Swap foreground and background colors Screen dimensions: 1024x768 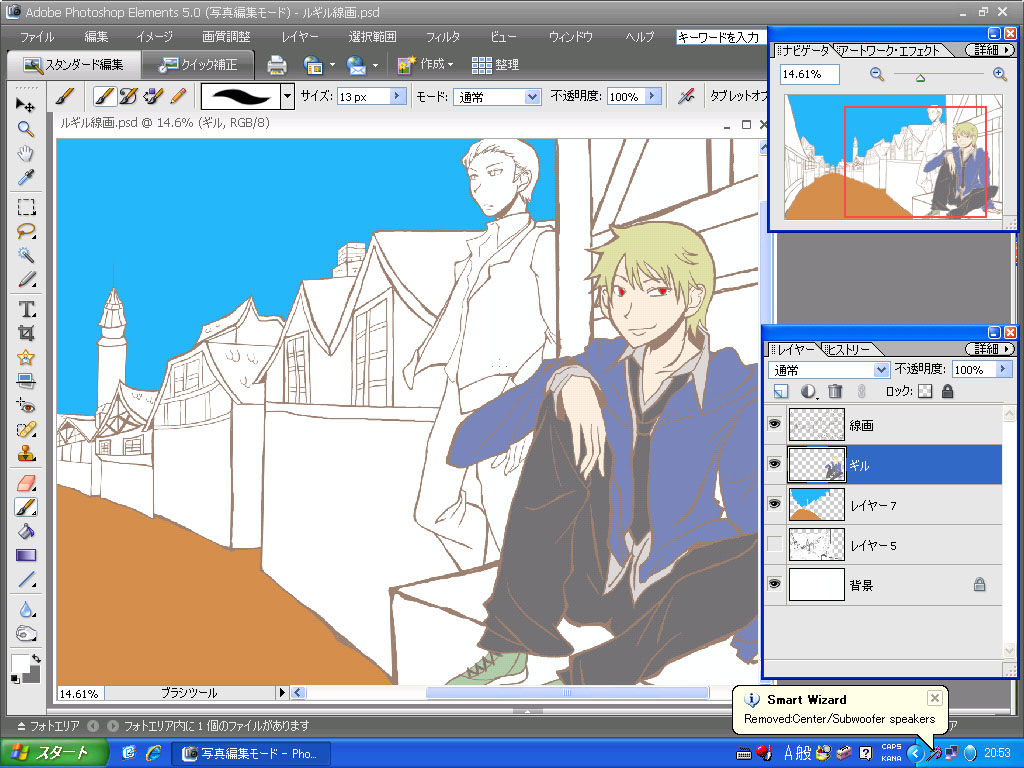pos(36,659)
